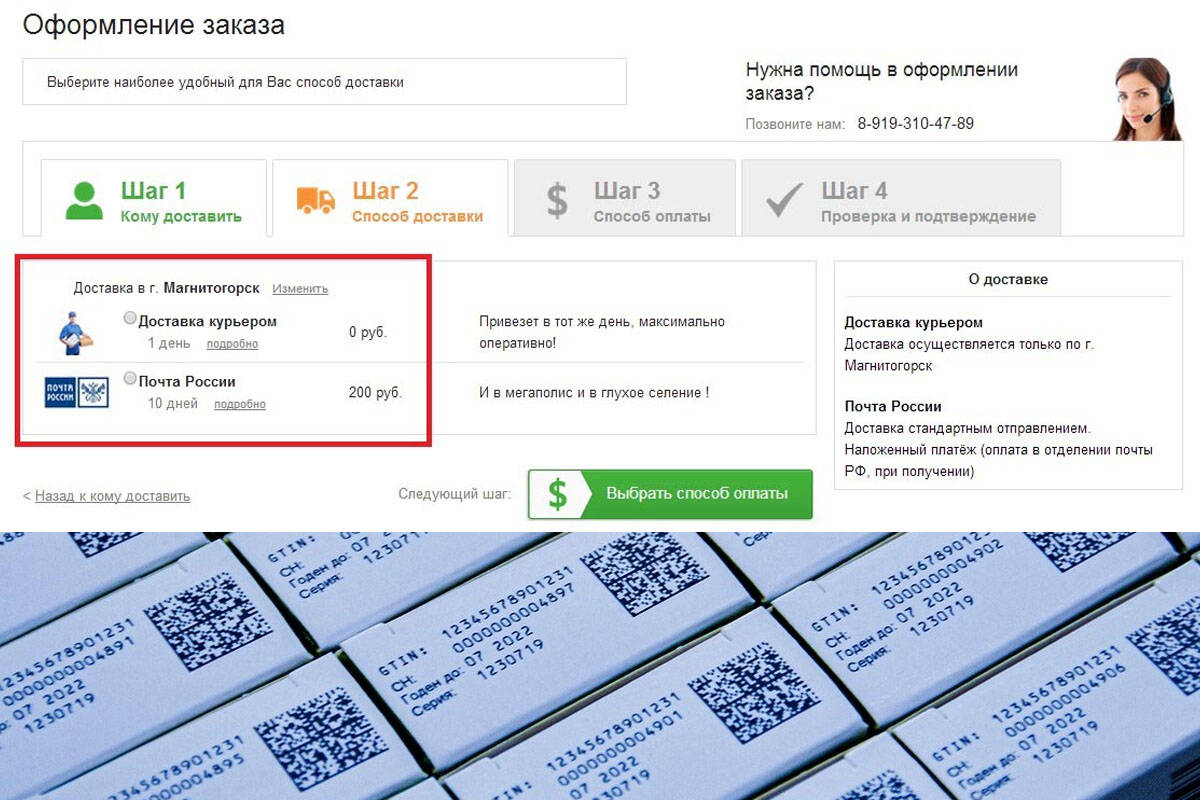Switch to Шаг 4 Проверка и подтверждение tab
This screenshot has width=1200, height=800.
click(901, 198)
